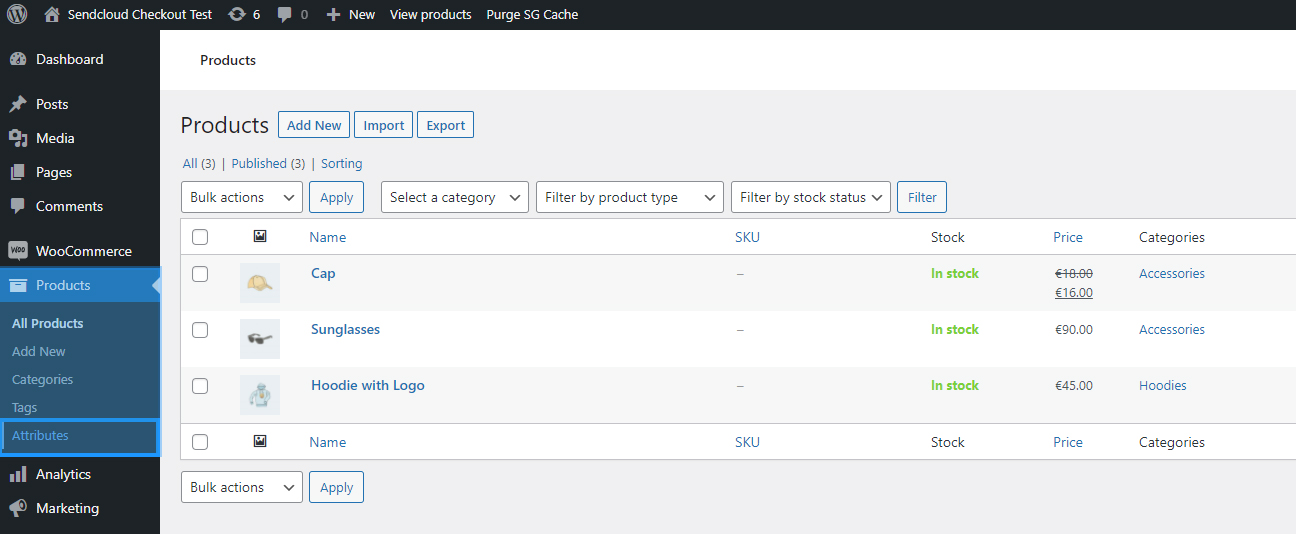Open All Products submenu item
Image resolution: width=1296 pixels, height=534 pixels.
pyautogui.click(x=48, y=323)
